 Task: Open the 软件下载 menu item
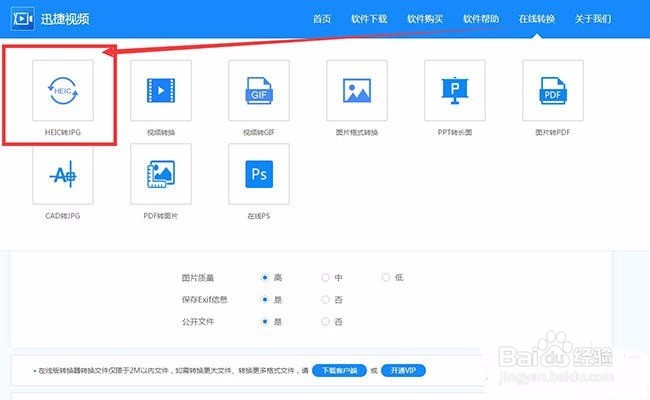tap(369, 19)
